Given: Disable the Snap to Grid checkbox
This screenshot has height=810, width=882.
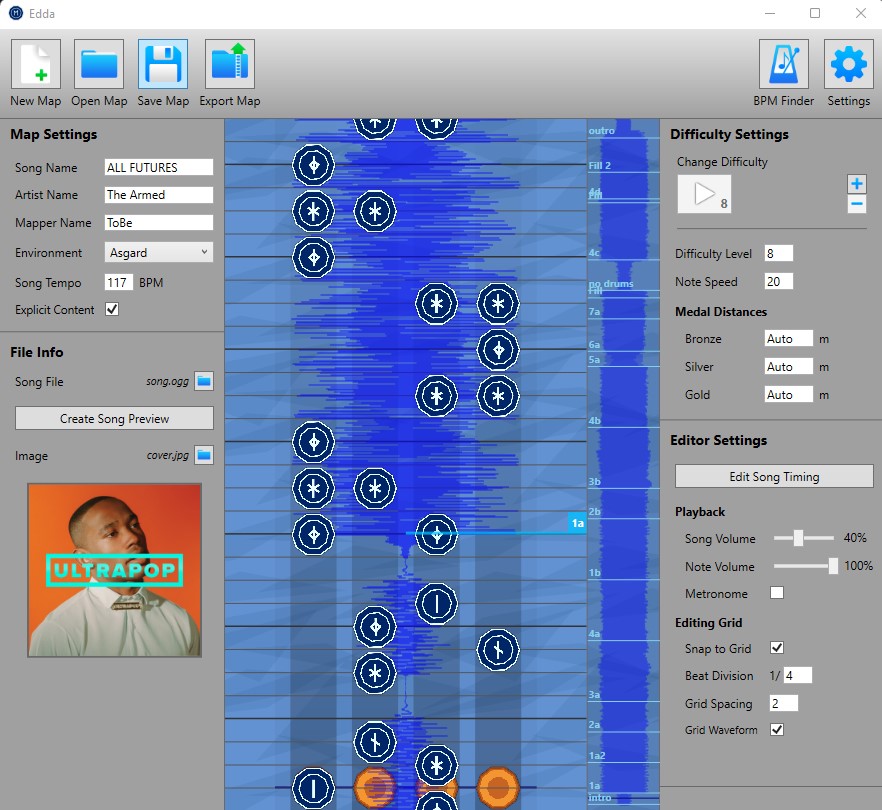Looking at the screenshot, I should pos(777,648).
